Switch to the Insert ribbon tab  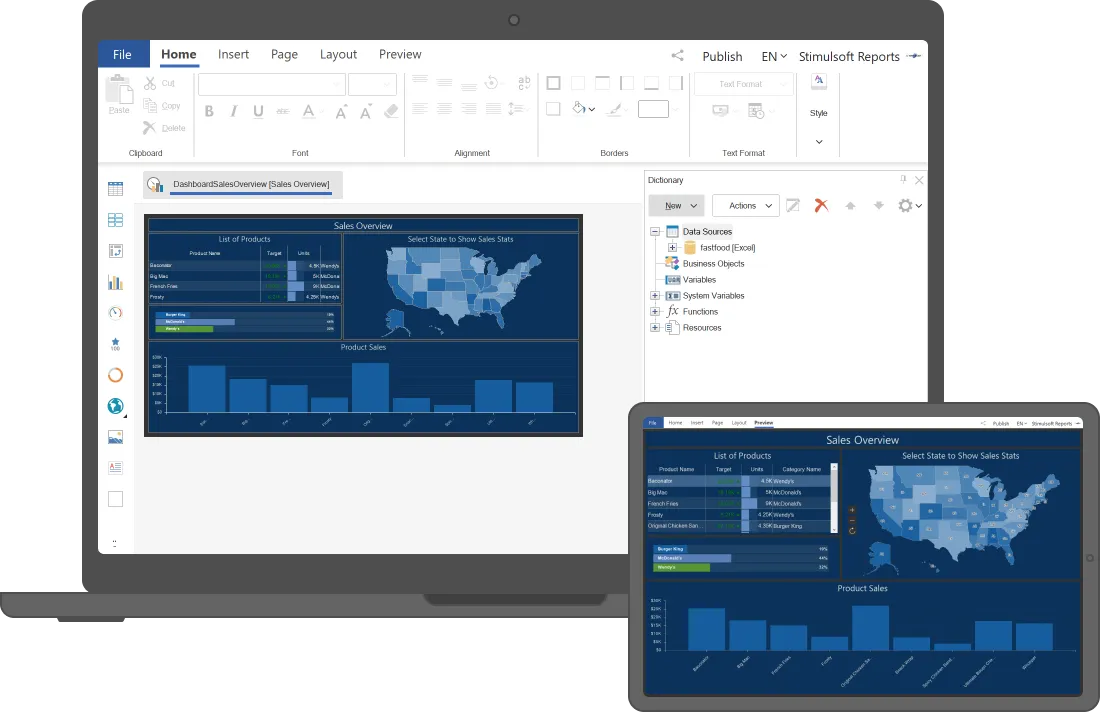[233, 54]
